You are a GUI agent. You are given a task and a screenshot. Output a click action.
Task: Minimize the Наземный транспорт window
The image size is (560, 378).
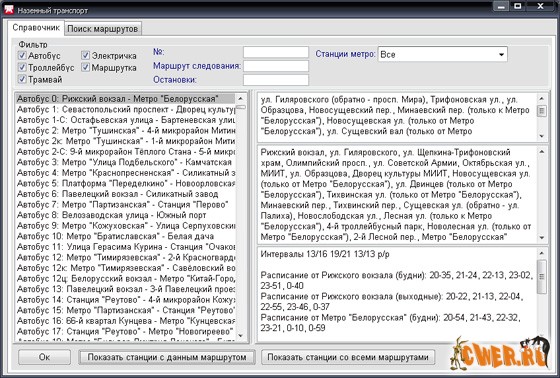pyautogui.click(x=501, y=6)
